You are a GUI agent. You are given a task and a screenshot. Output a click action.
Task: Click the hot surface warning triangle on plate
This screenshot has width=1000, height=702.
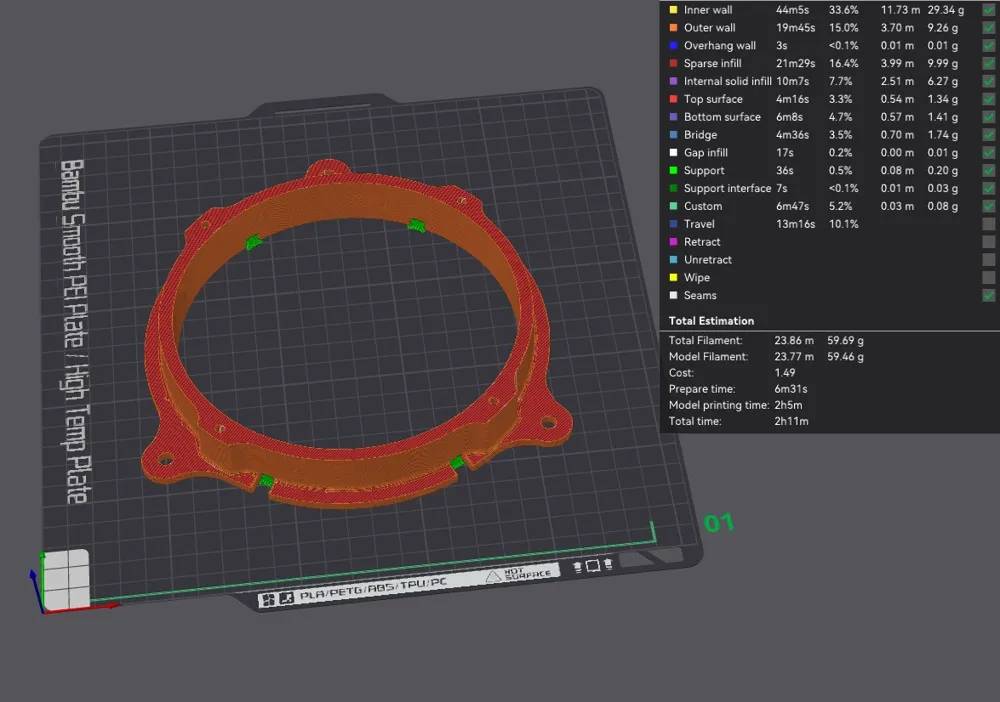point(493,575)
